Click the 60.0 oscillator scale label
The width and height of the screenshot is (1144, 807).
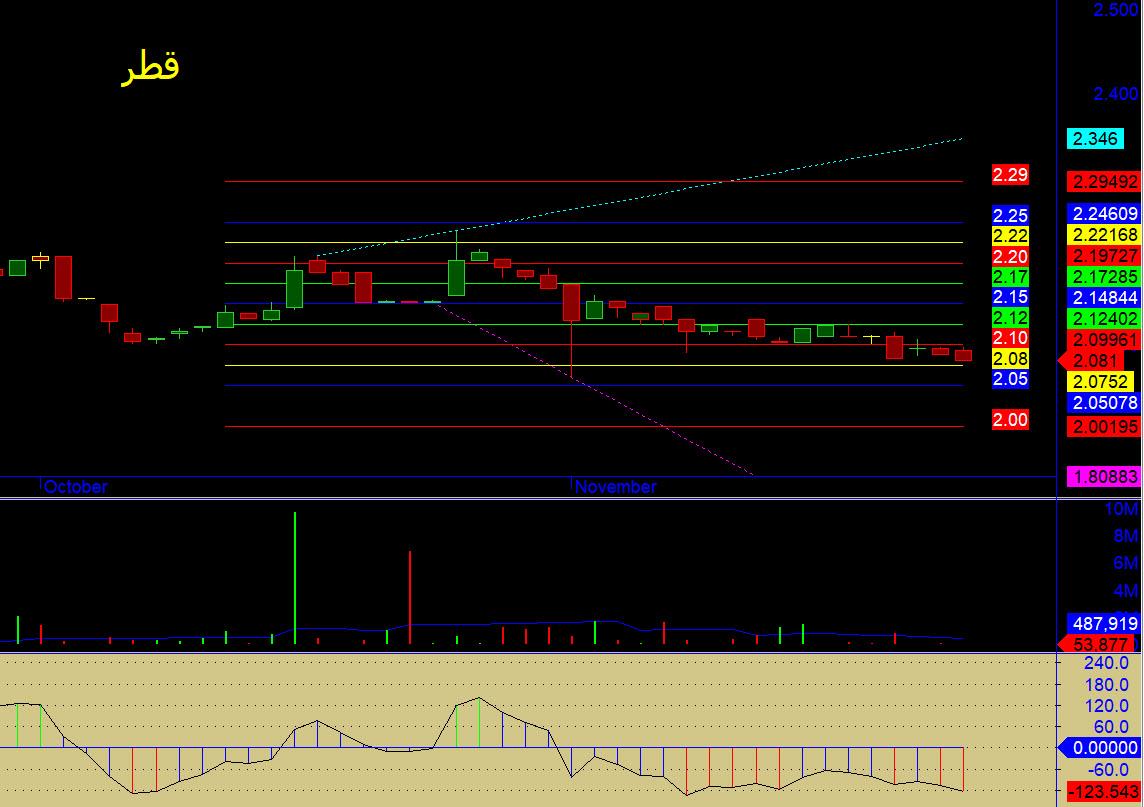click(x=1111, y=727)
